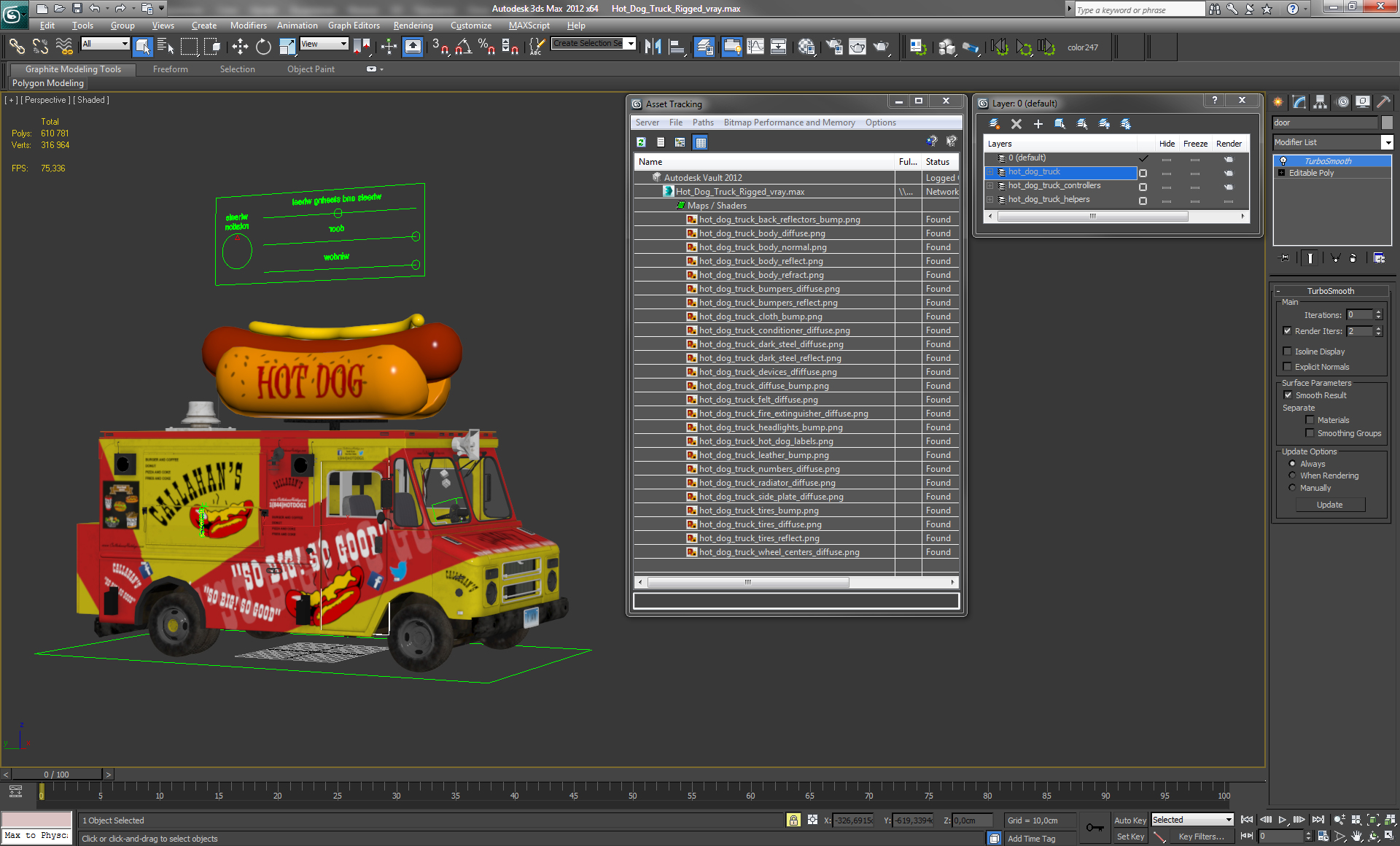Toggle the 3D Snaps icon
The image size is (1400, 846).
coord(440,47)
